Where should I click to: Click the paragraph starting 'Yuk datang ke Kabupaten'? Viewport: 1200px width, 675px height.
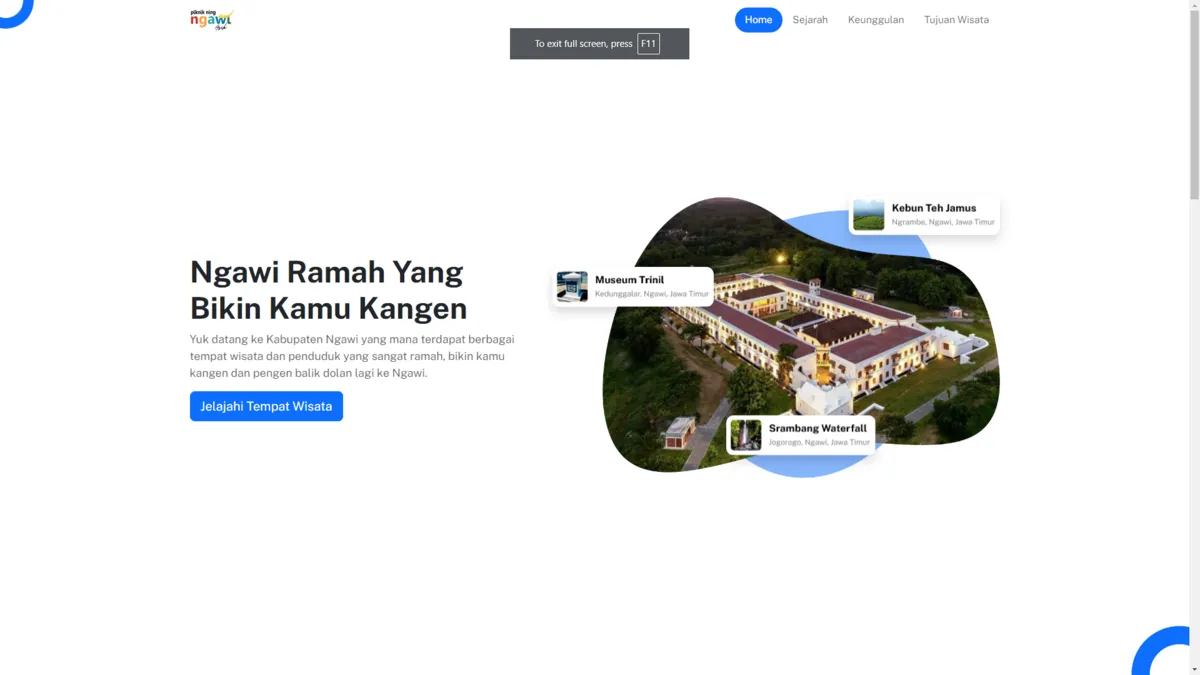pos(352,356)
